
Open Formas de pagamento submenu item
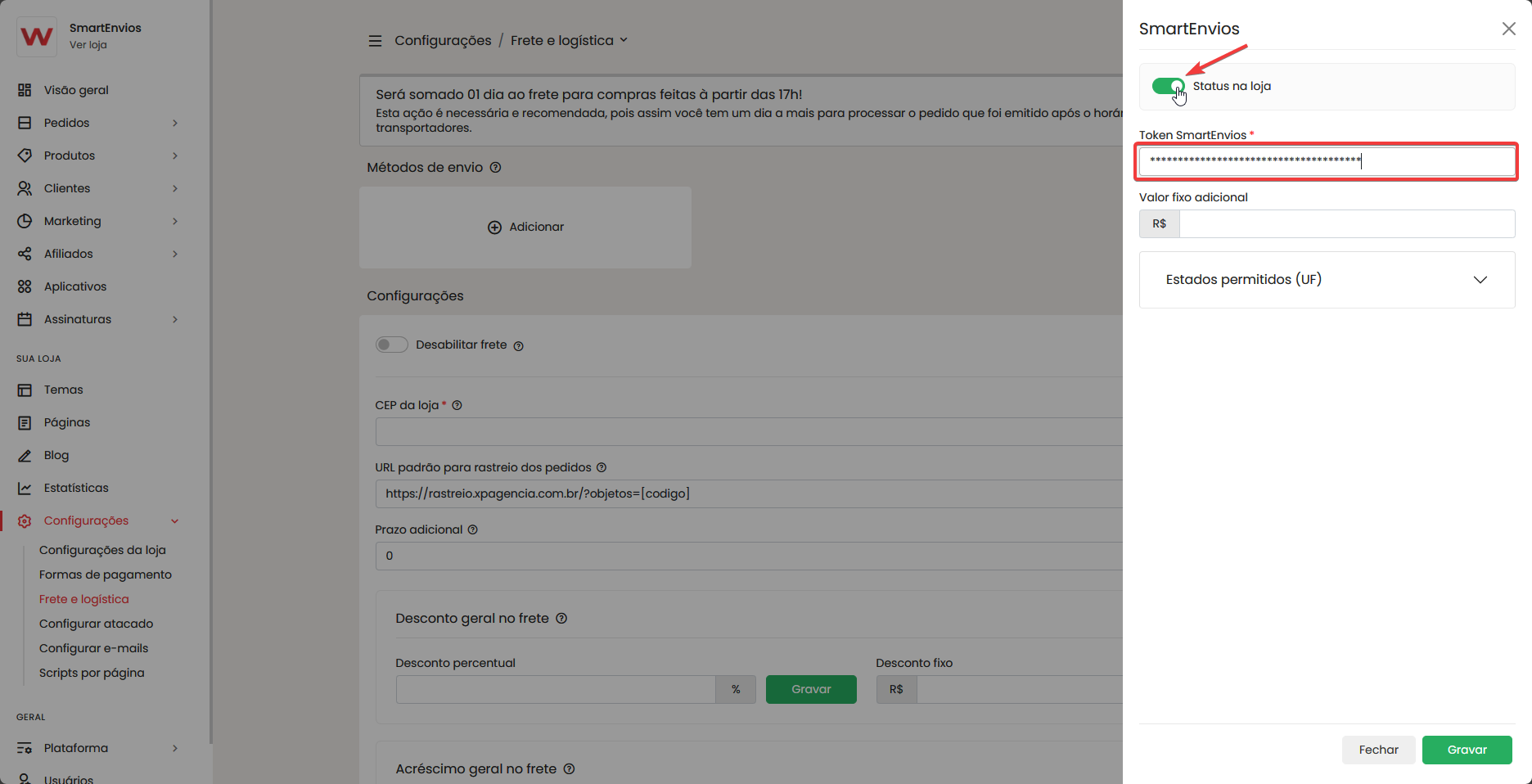106,574
